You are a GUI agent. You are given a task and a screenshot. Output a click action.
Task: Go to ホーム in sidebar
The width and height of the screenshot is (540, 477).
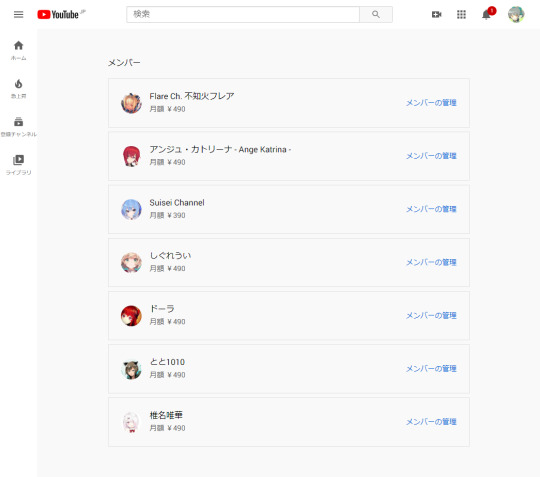click(19, 50)
